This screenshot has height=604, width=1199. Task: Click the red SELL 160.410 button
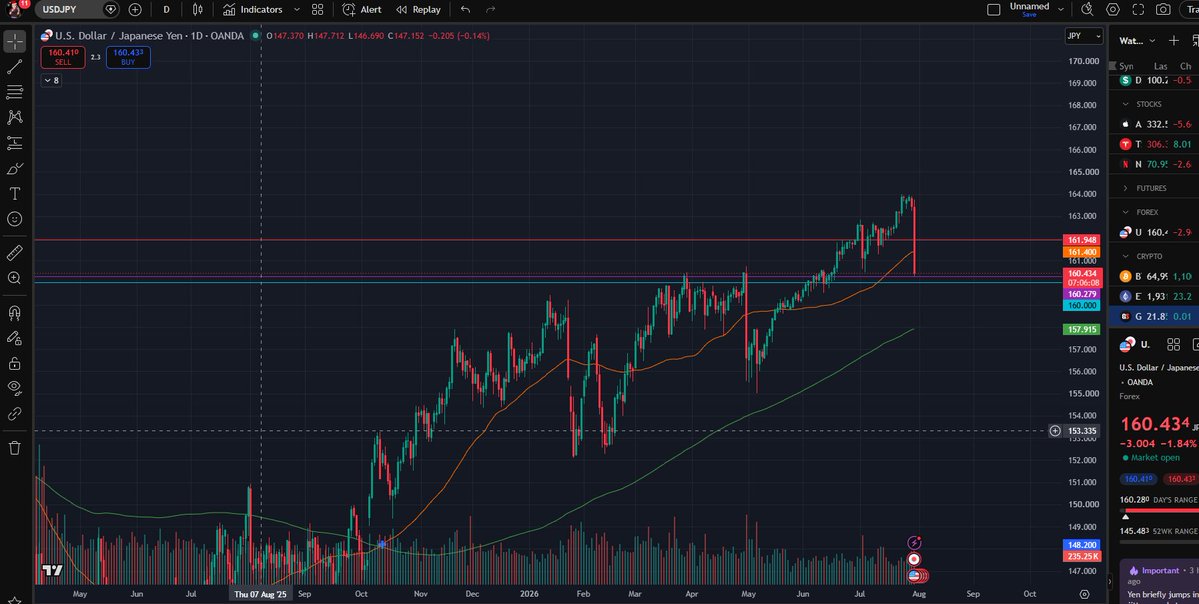63,57
